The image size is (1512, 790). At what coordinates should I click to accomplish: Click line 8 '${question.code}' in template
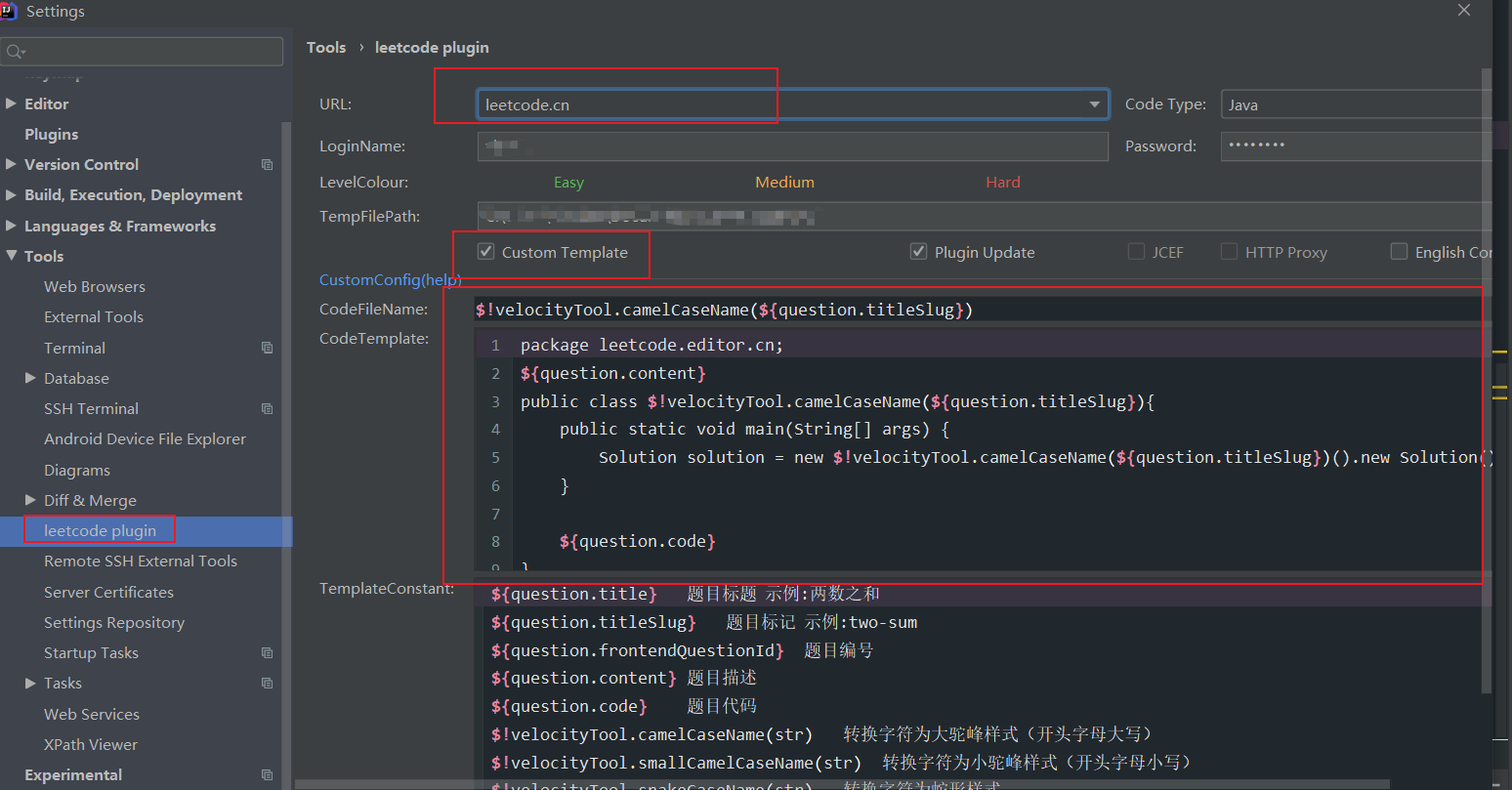tap(637, 541)
